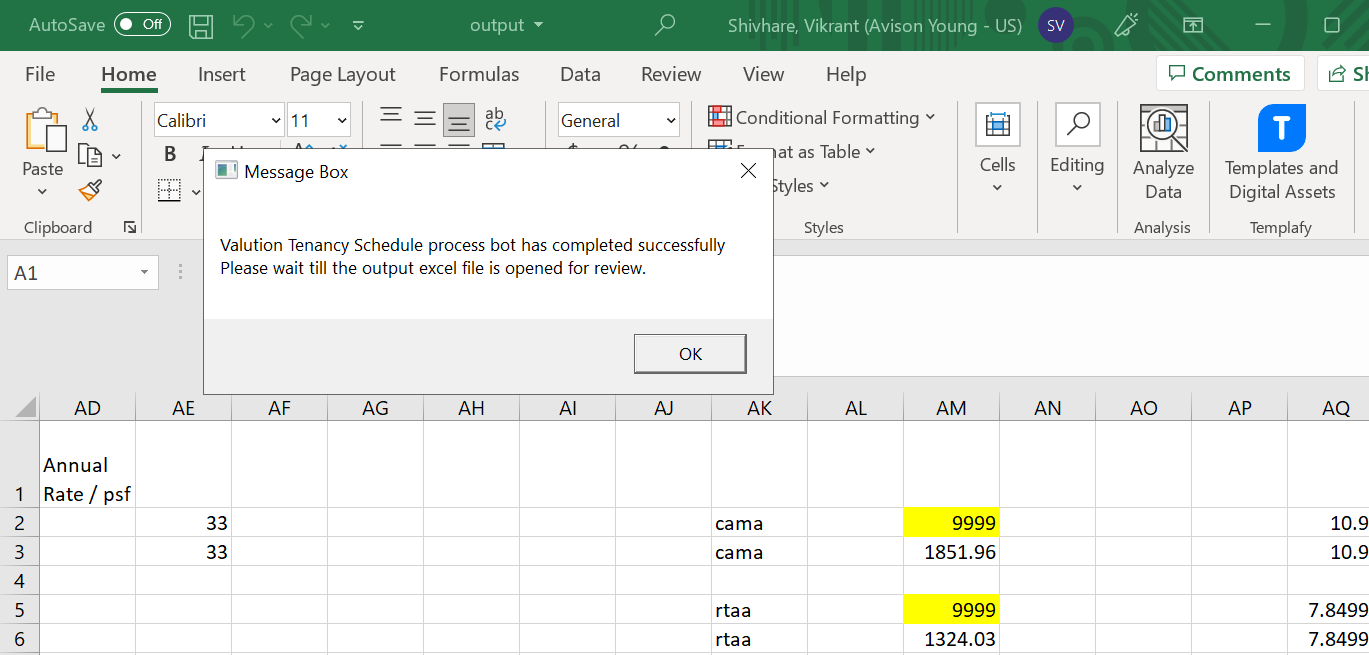Select the Format Painter brush icon
The image size is (1369, 655).
point(91,190)
